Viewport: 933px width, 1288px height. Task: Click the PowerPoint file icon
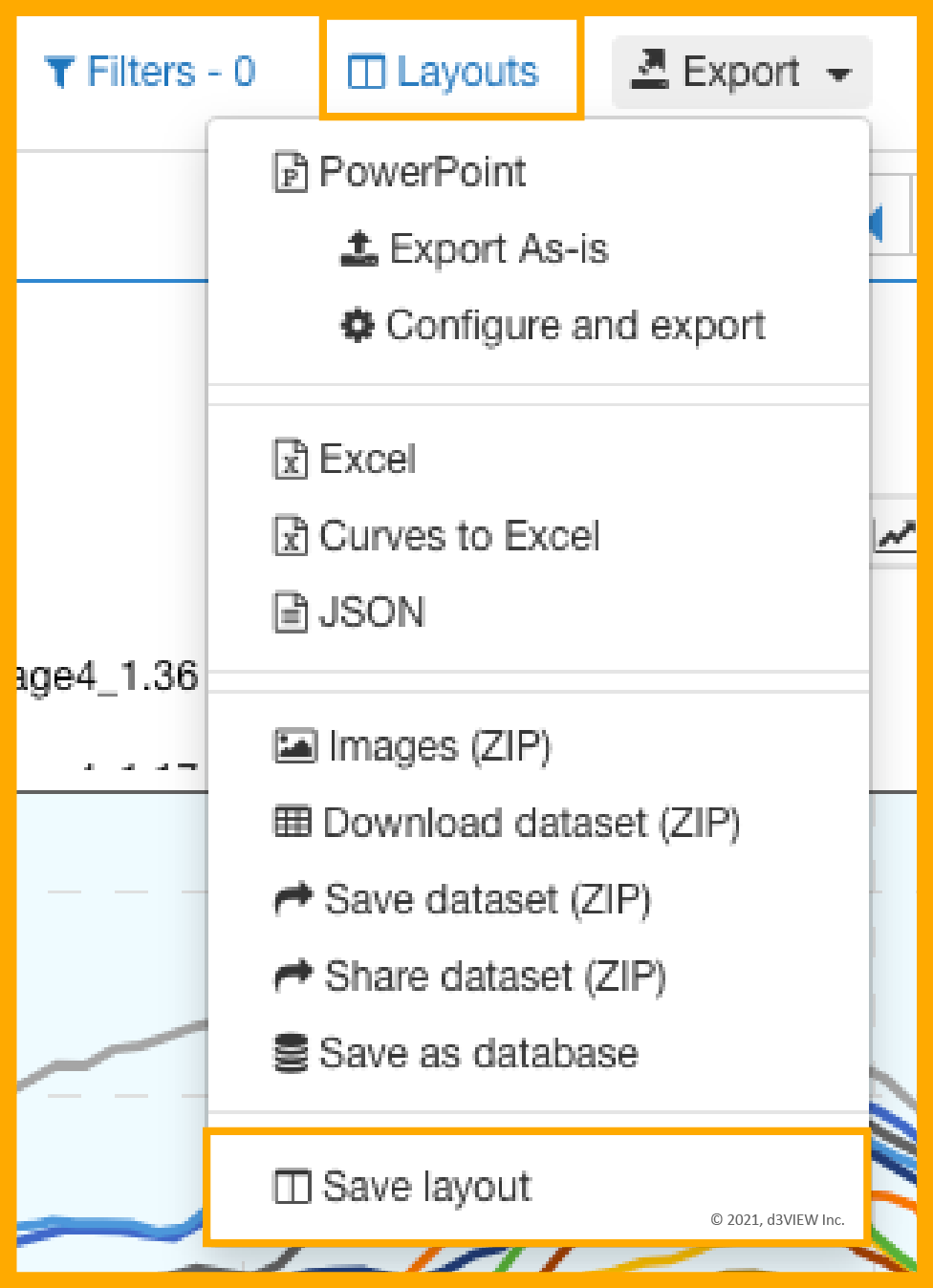pyautogui.click(x=290, y=172)
